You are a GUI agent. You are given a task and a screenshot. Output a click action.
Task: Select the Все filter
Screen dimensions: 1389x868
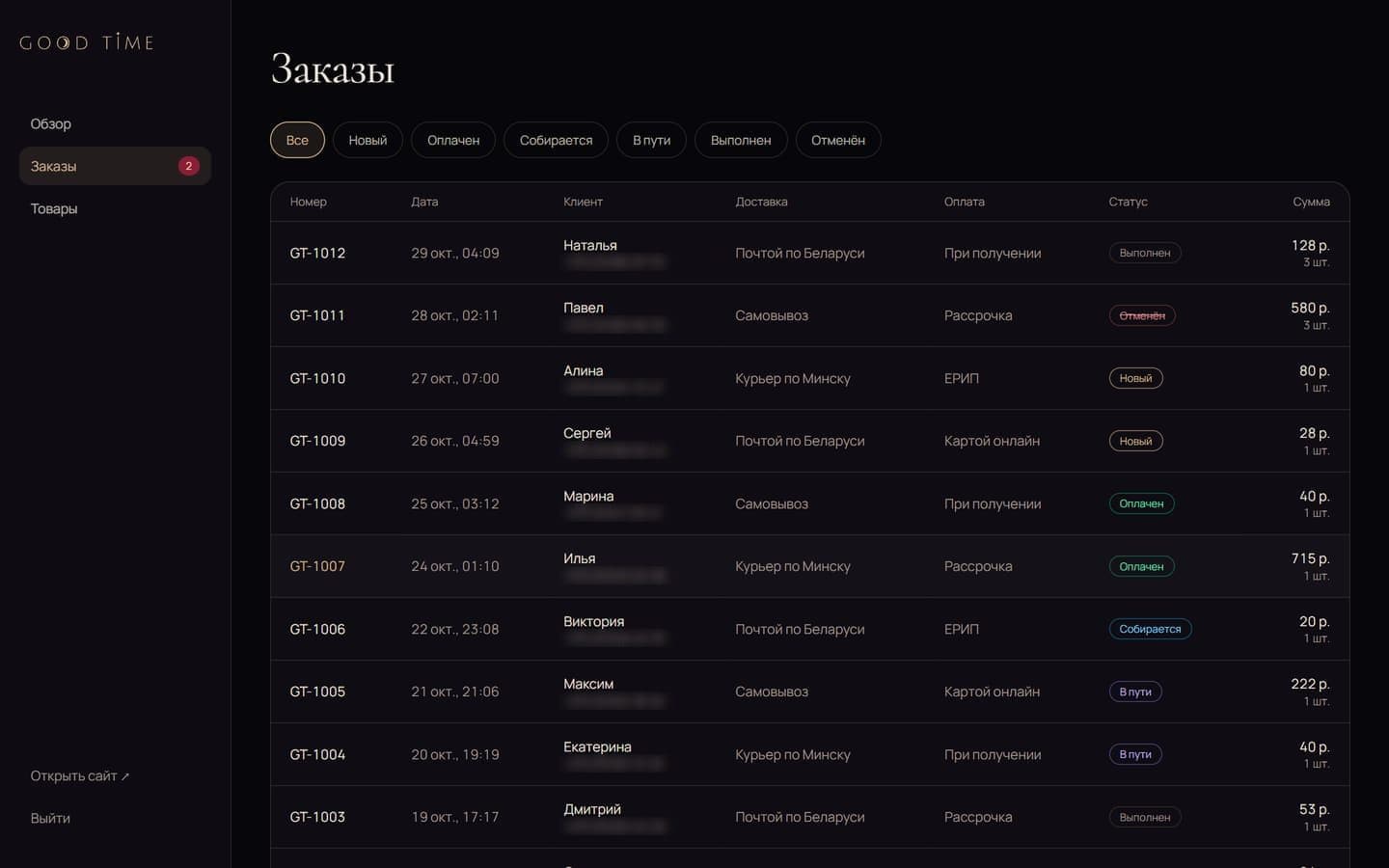click(297, 140)
